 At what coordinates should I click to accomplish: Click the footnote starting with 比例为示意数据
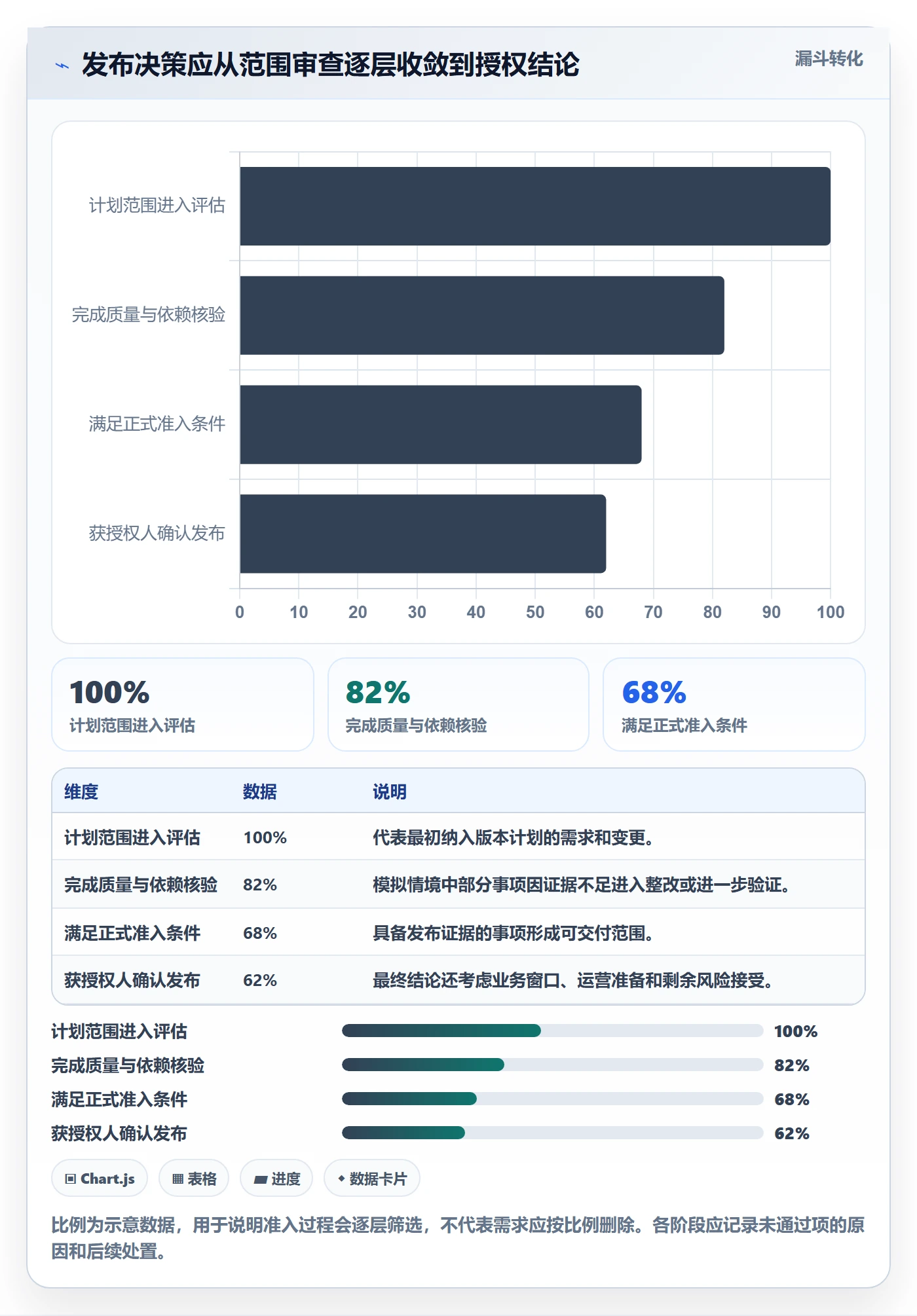coord(458,1237)
